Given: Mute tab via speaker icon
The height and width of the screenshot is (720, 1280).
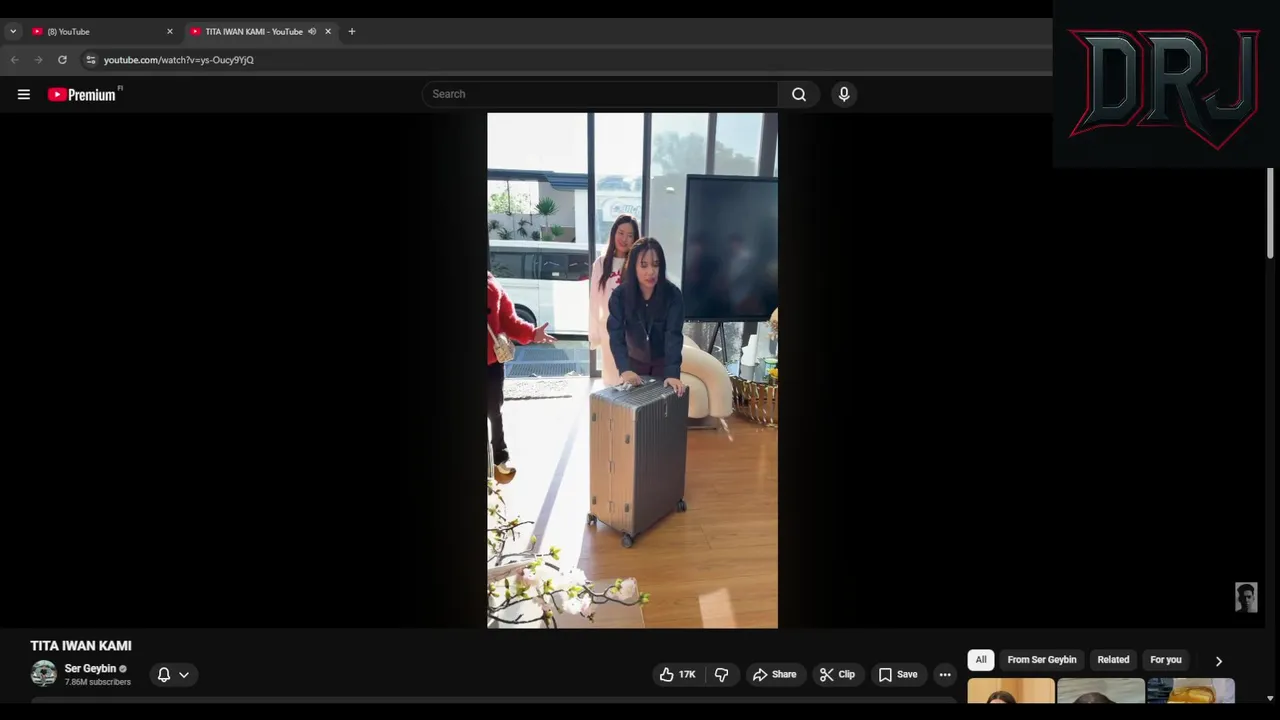Looking at the screenshot, I should click(x=312, y=31).
